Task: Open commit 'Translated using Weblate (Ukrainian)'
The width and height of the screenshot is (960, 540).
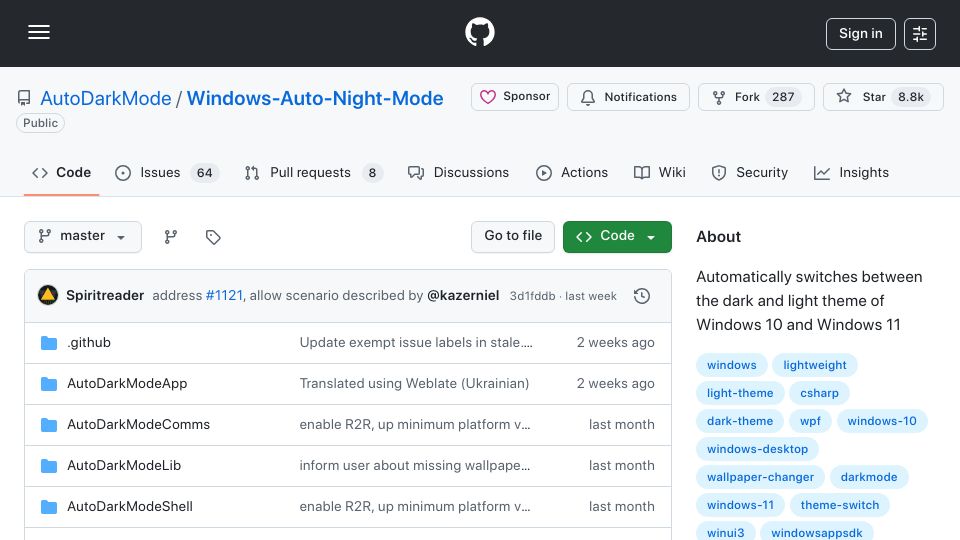Action: (414, 383)
